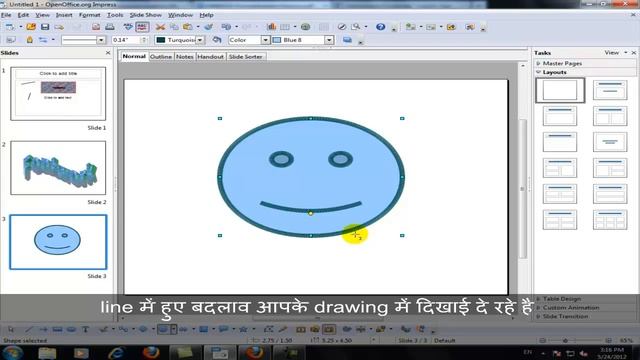This screenshot has height=360, width=640.
Task: Click the line width stepper
Action: [x=144, y=40]
